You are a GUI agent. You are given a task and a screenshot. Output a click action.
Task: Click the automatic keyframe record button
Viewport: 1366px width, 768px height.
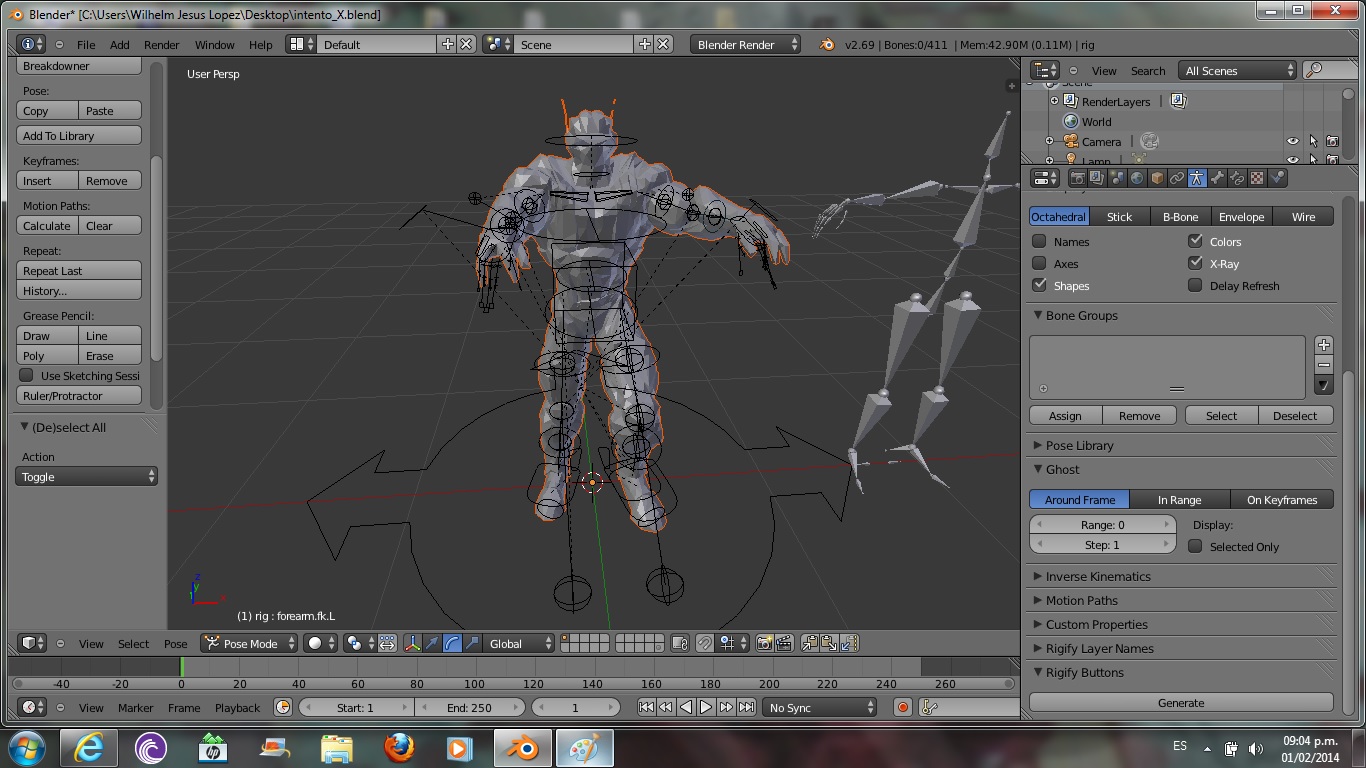click(903, 707)
